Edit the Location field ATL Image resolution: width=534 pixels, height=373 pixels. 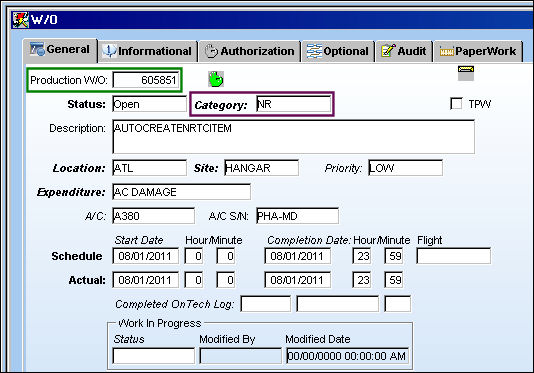click(x=150, y=168)
